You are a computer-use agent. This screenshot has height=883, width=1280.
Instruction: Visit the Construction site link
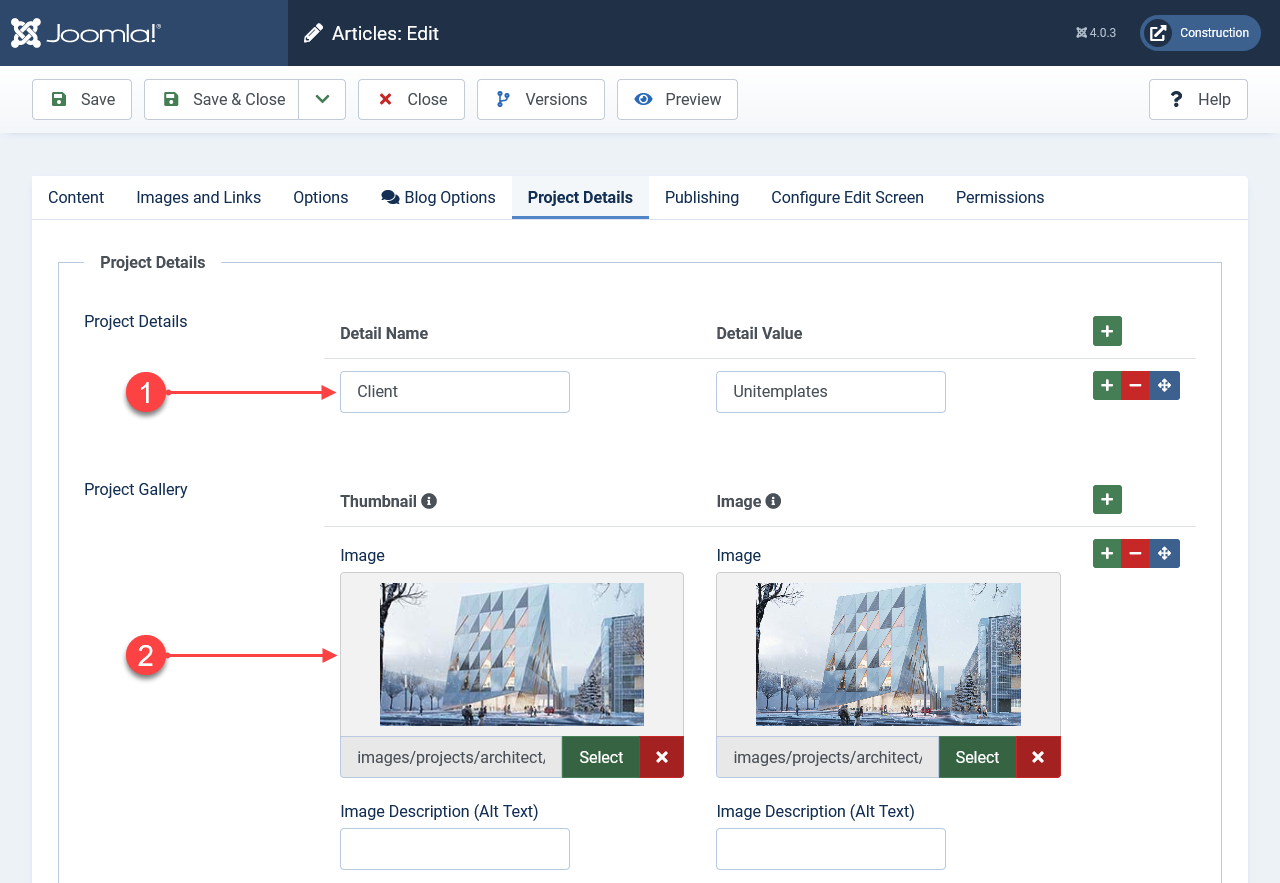1200,33
